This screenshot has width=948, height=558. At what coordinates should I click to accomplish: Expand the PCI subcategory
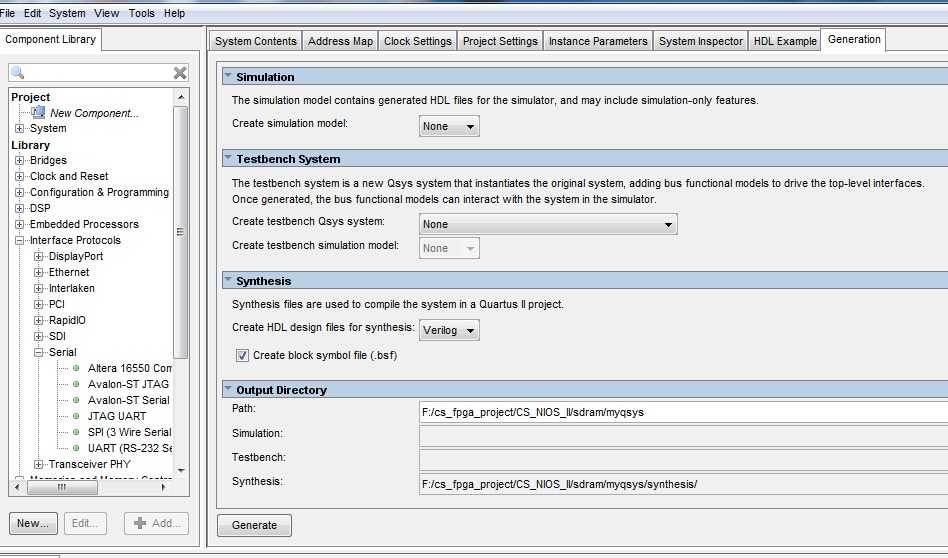point(39,304)
